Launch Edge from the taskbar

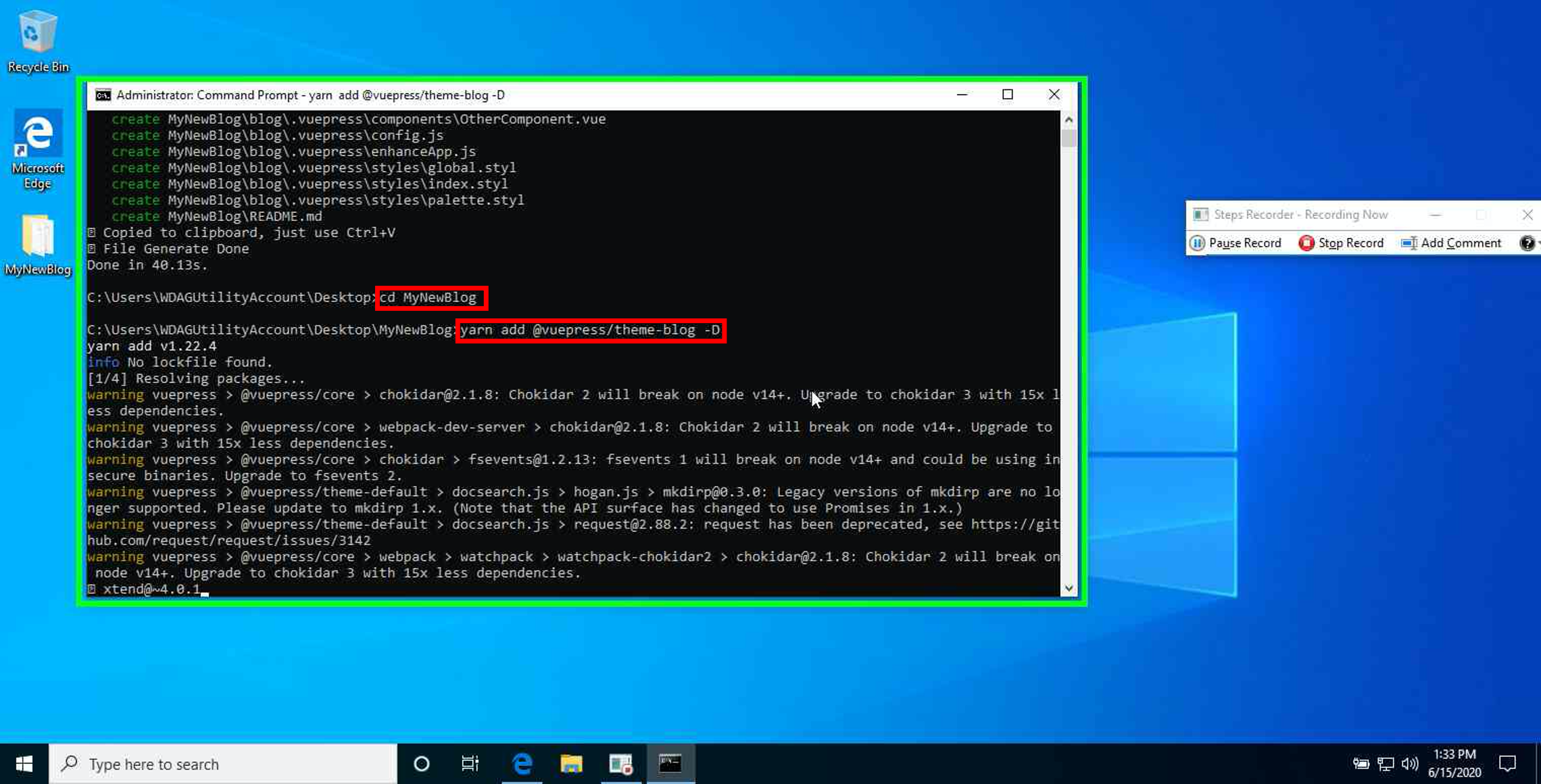coord(522,764)
